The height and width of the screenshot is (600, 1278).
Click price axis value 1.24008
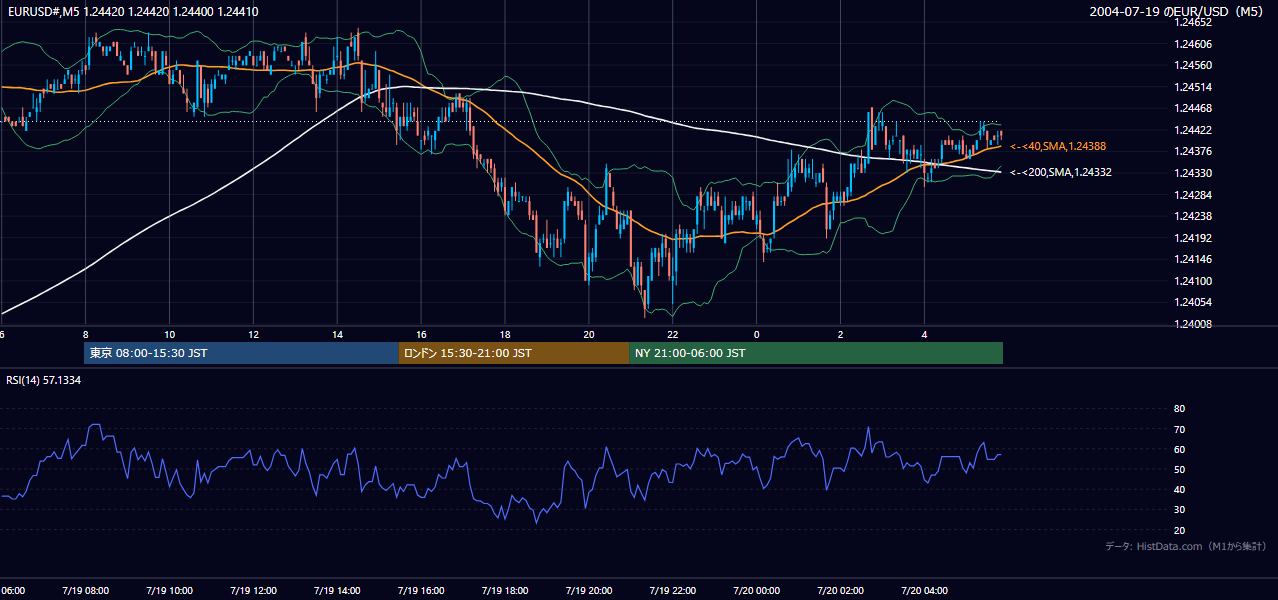[x=1192, y=324]
